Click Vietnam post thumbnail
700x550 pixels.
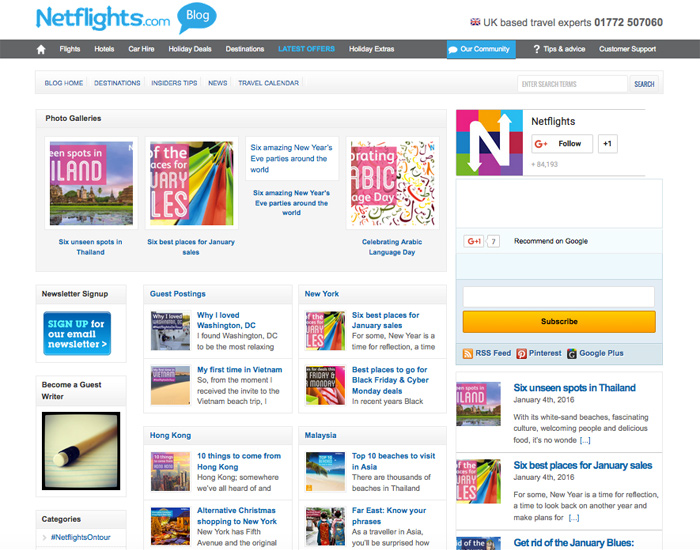[x=171, y=385]
